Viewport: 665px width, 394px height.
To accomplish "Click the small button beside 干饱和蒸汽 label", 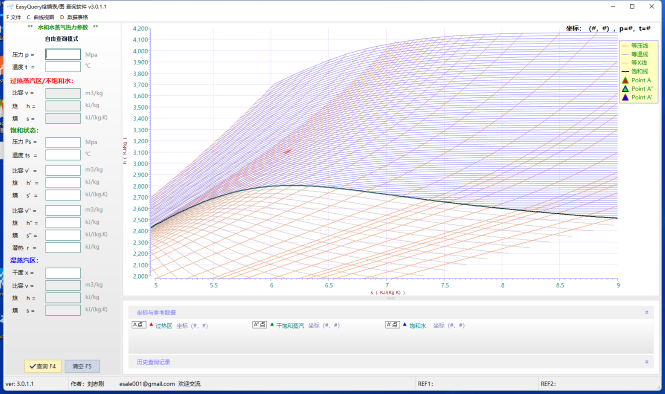I will click(x=260, y=325).
